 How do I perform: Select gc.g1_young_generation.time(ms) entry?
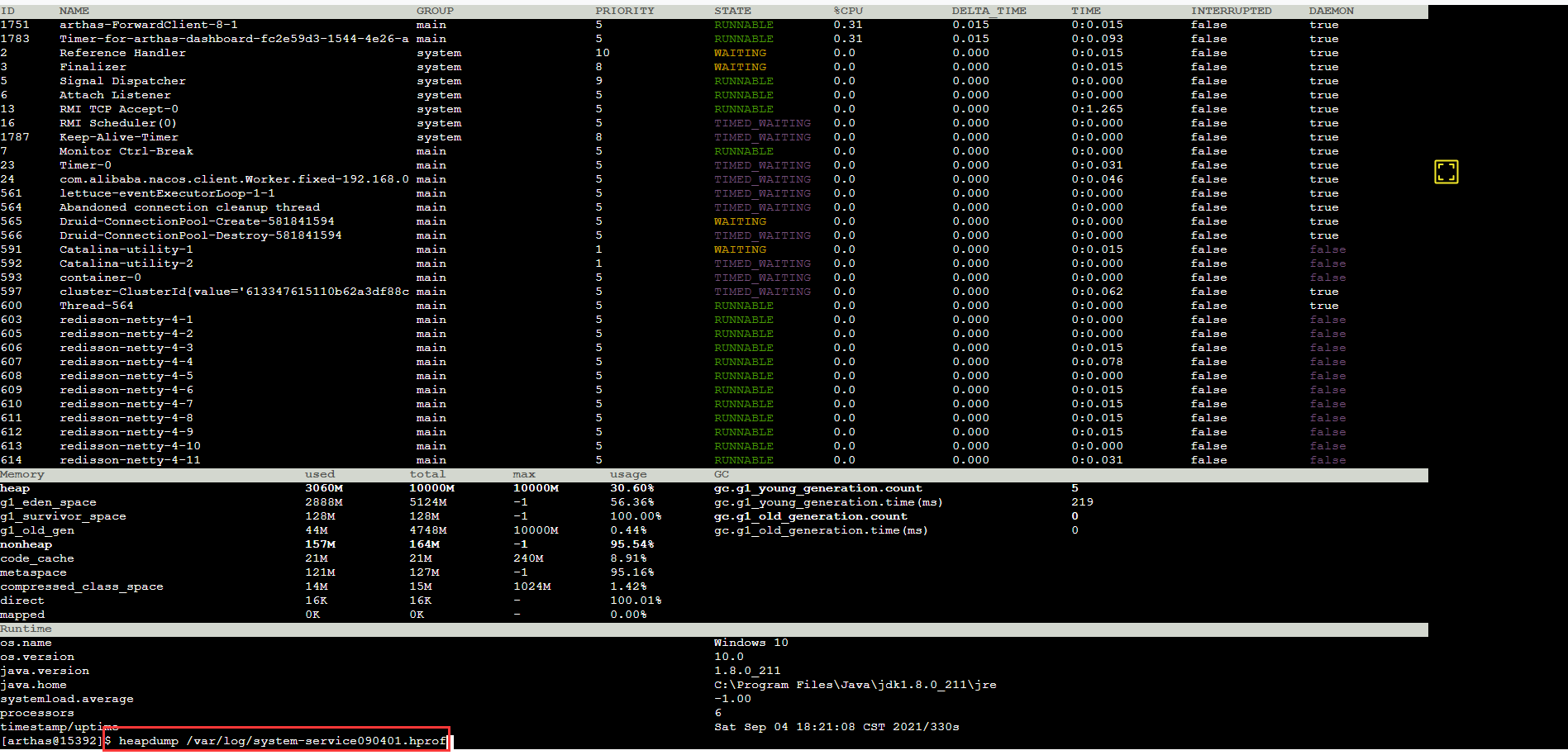[828, 502]
